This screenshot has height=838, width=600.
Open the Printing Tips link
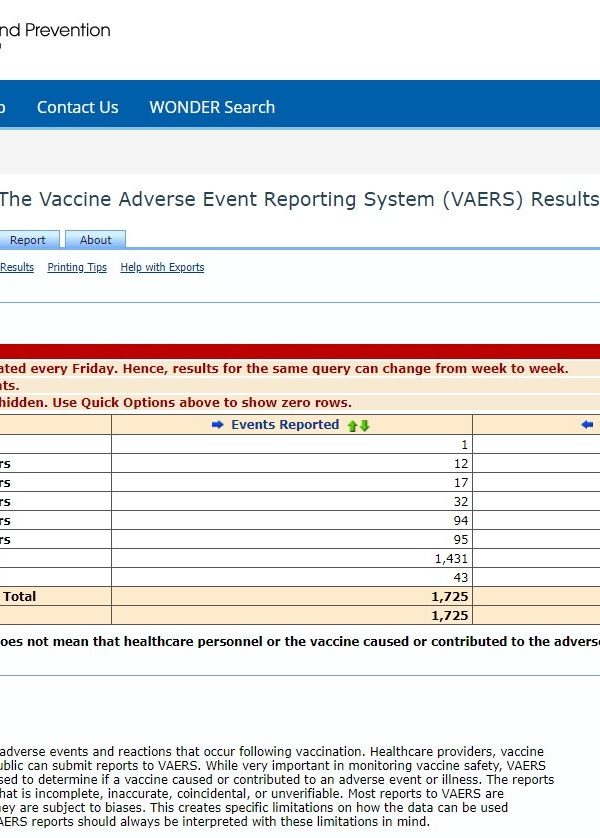(77, 268)
